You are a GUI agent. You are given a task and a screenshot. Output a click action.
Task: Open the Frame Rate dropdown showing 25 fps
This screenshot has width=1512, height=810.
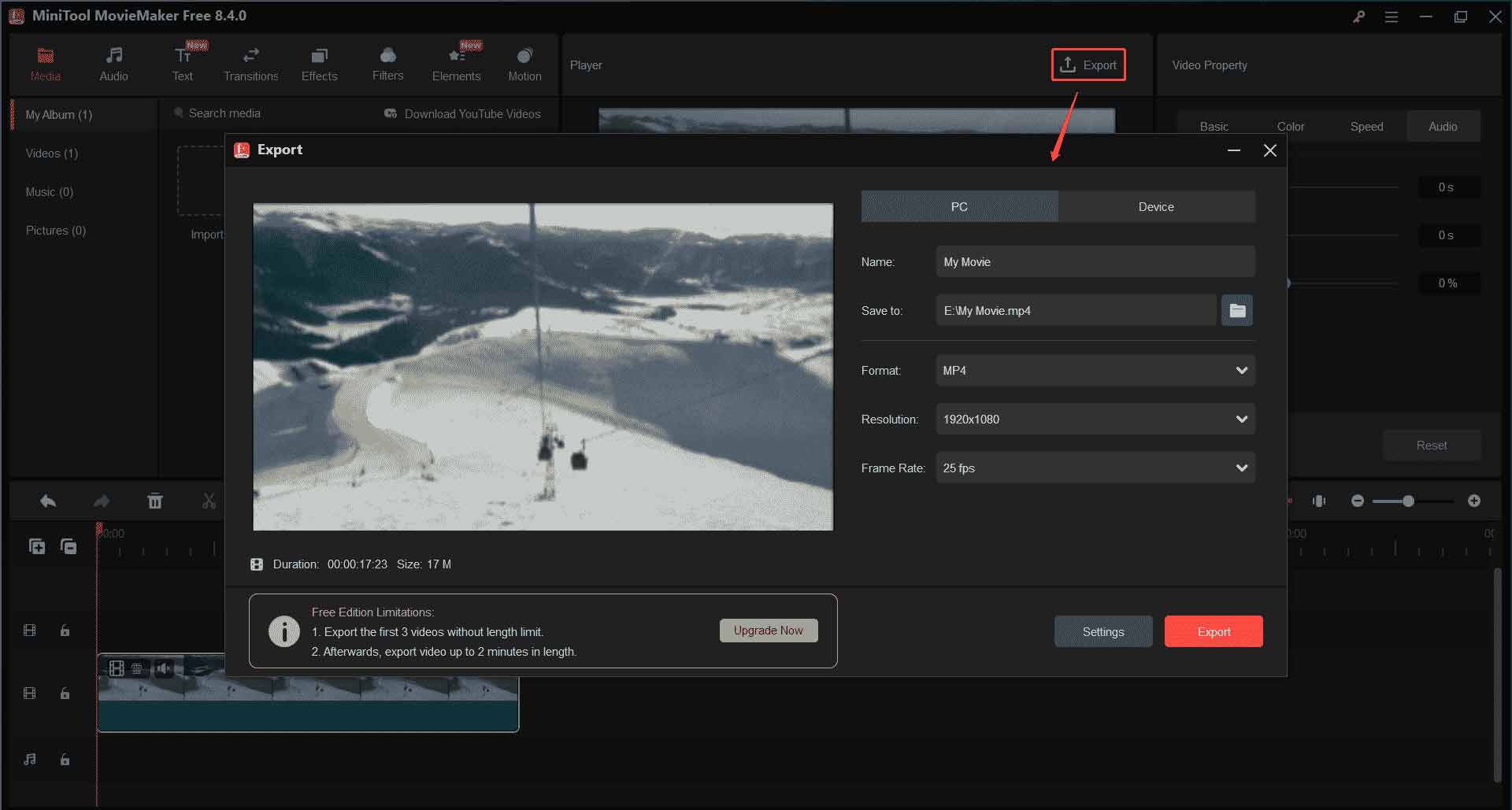point(1095,468)
